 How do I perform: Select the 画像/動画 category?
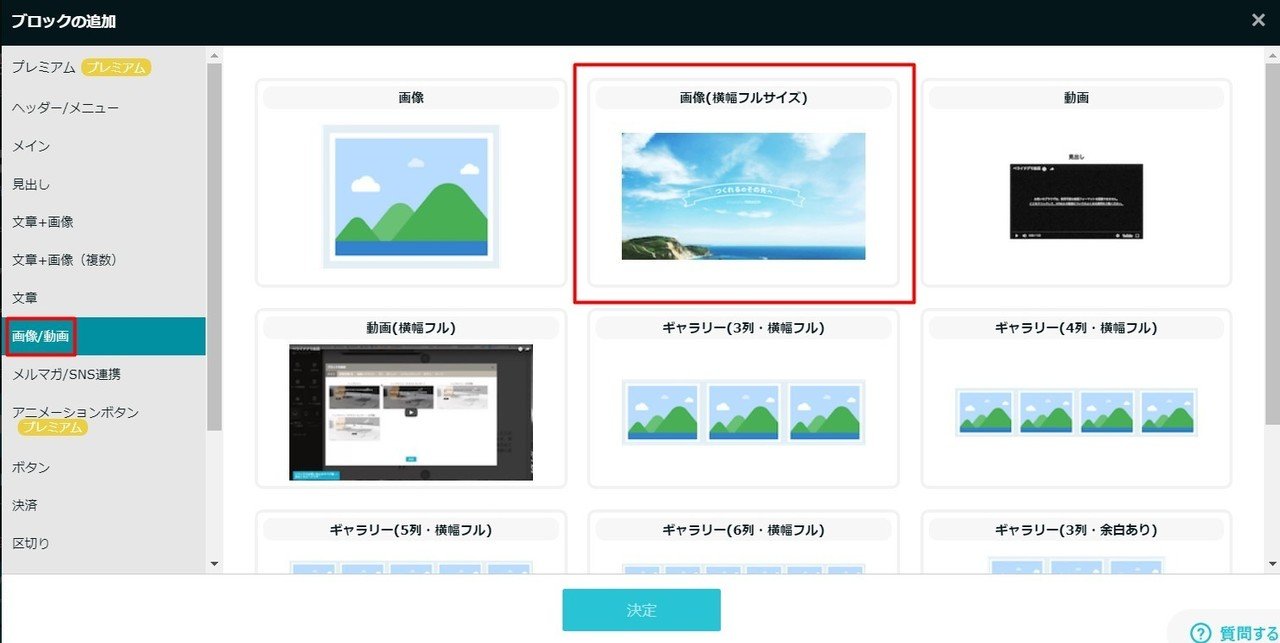[103, 336]
